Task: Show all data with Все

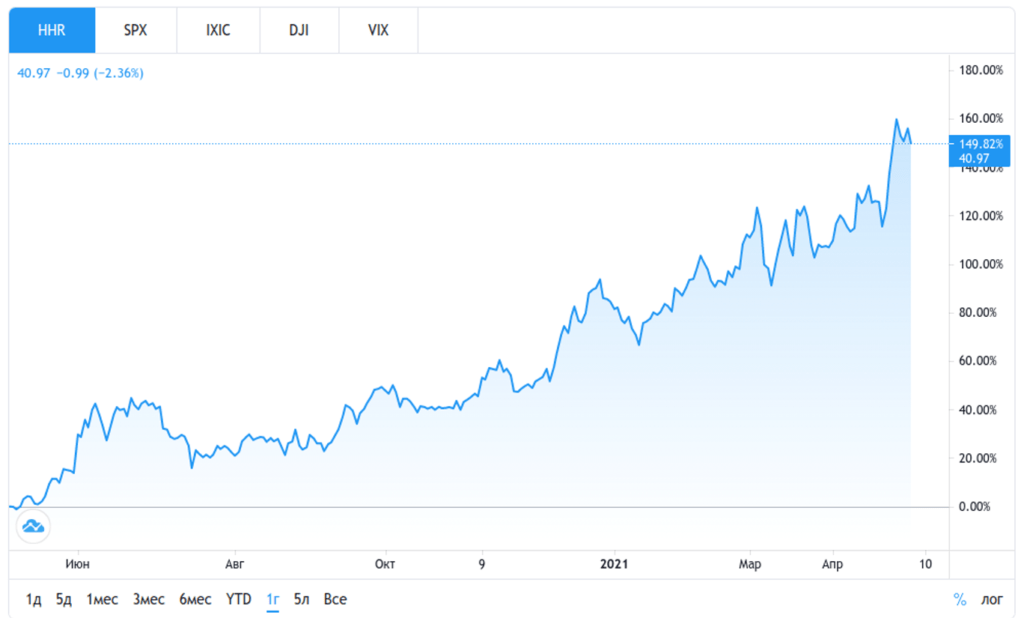Action: click(336, 599)
